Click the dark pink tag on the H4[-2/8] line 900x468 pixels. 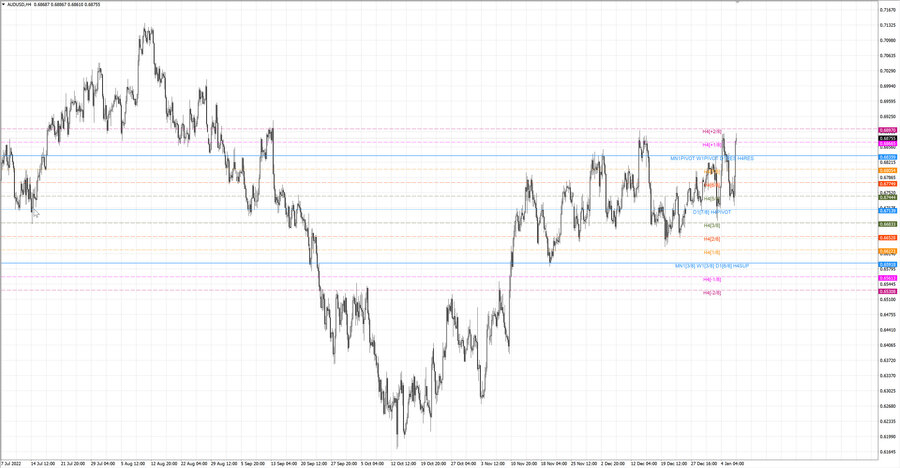[x=888, y=291]
